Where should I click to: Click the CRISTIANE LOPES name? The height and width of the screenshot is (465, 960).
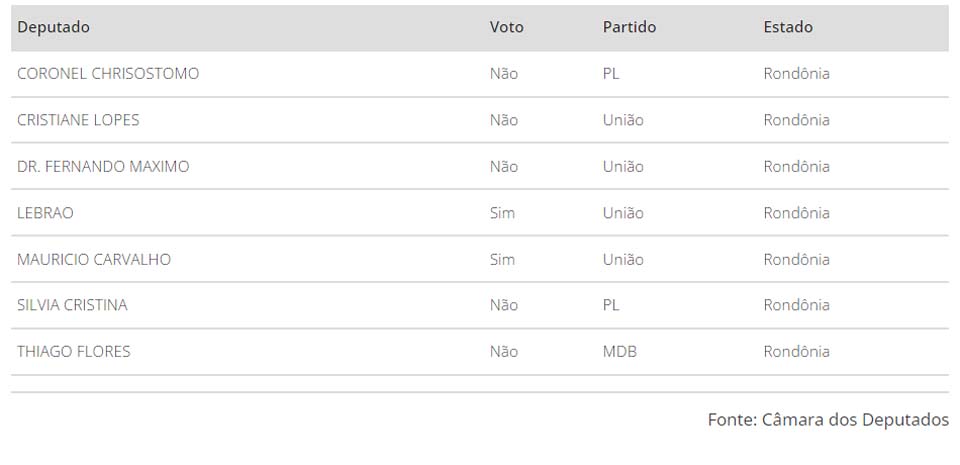pos(78,120)
